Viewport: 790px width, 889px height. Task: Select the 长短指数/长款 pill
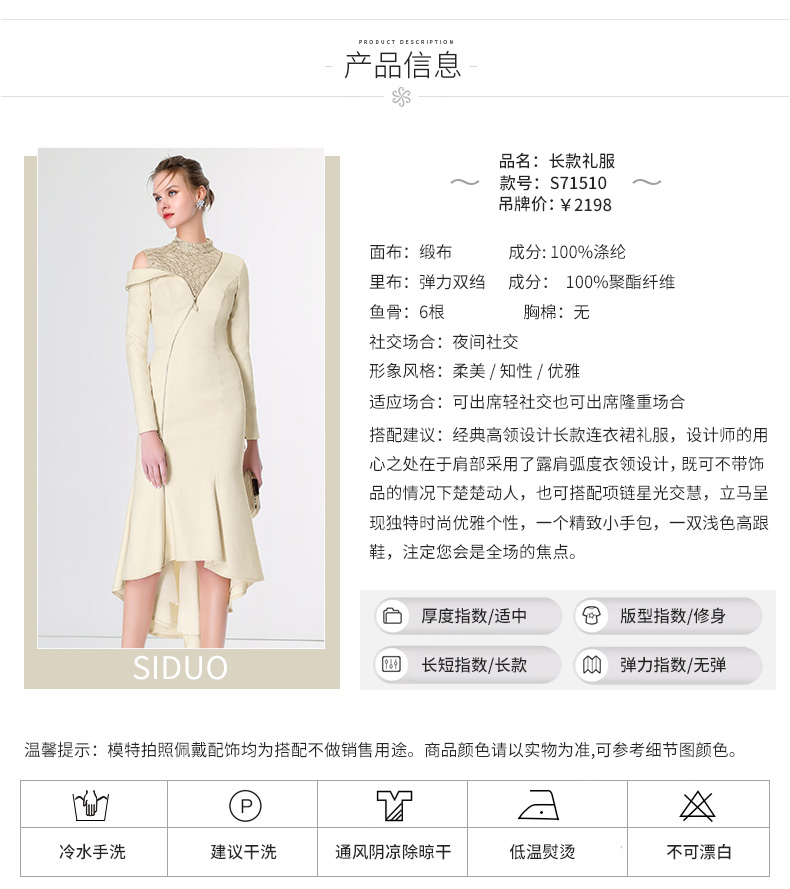(x=468, y=664)
